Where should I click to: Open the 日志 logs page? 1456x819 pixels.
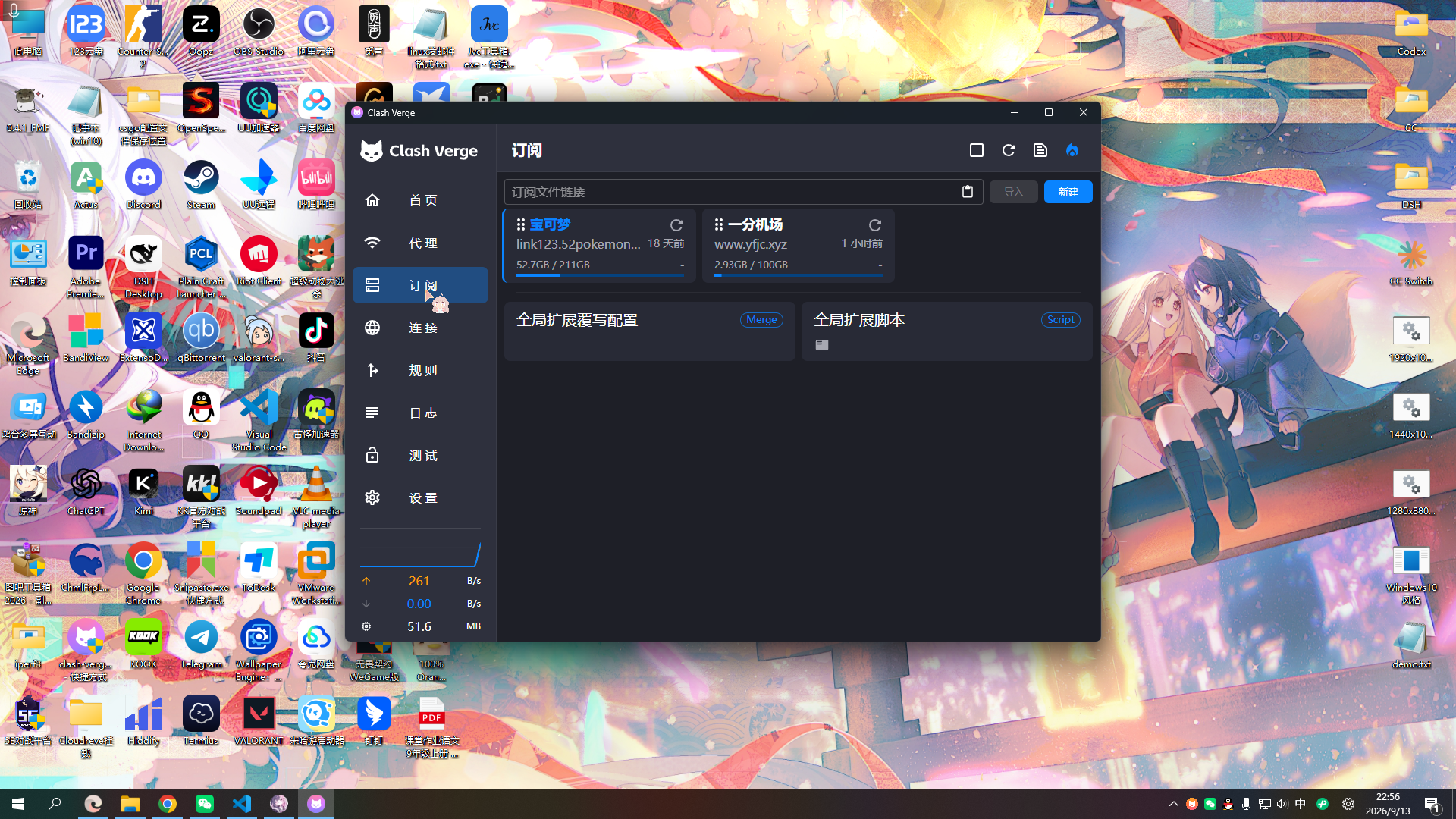[x=420, y=413]
